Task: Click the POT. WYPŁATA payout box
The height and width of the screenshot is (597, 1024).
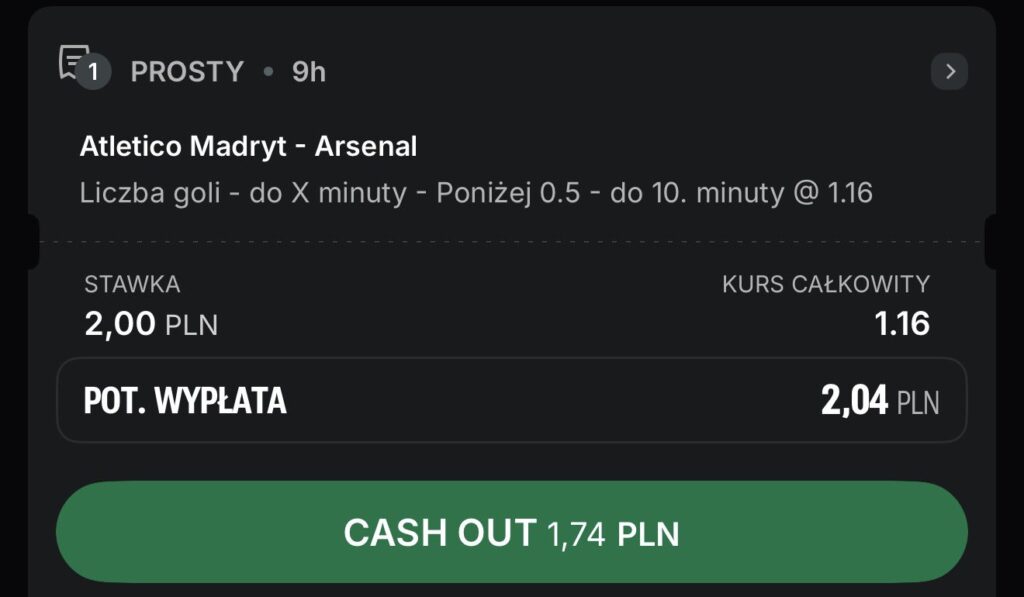Action: click(511, 400)
